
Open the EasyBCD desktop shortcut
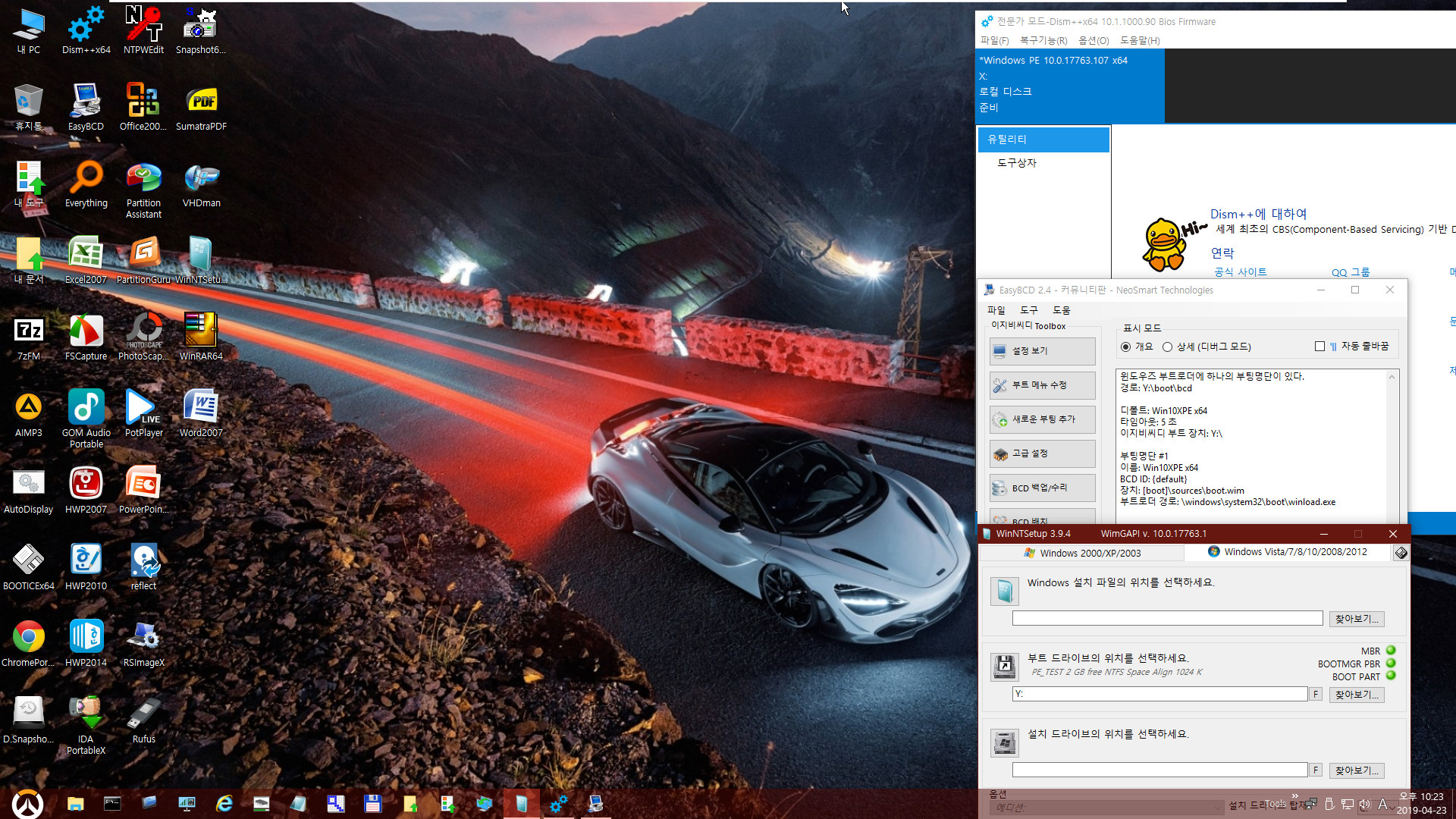tap(86, 107)
